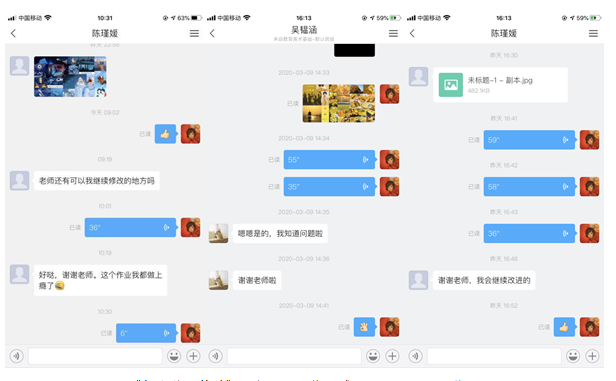Tap message 老师还有可以我继续修改的地方吗
616x381 pixels.
[x=97, y=181]
